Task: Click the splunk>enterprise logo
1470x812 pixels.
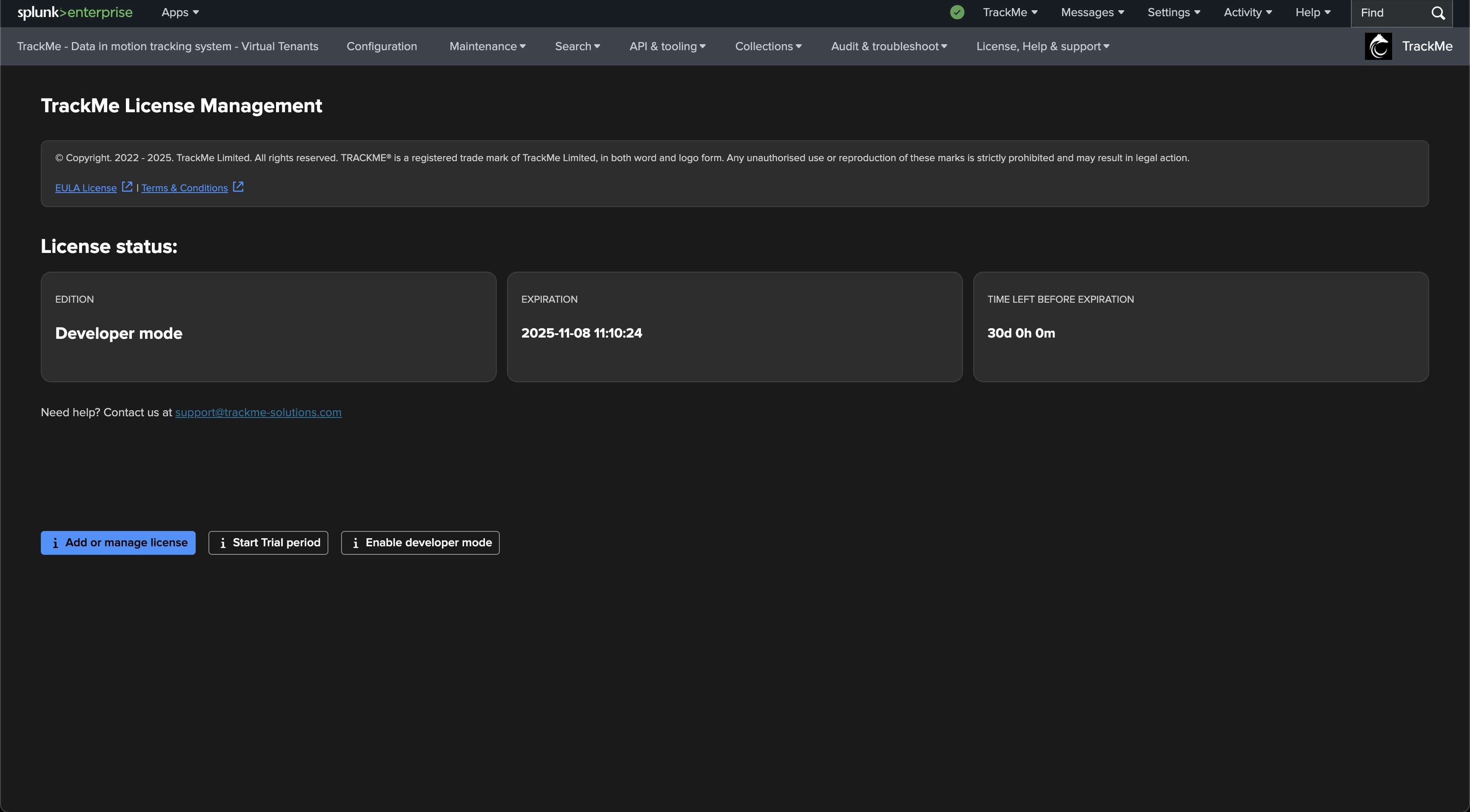Action: 75,13
